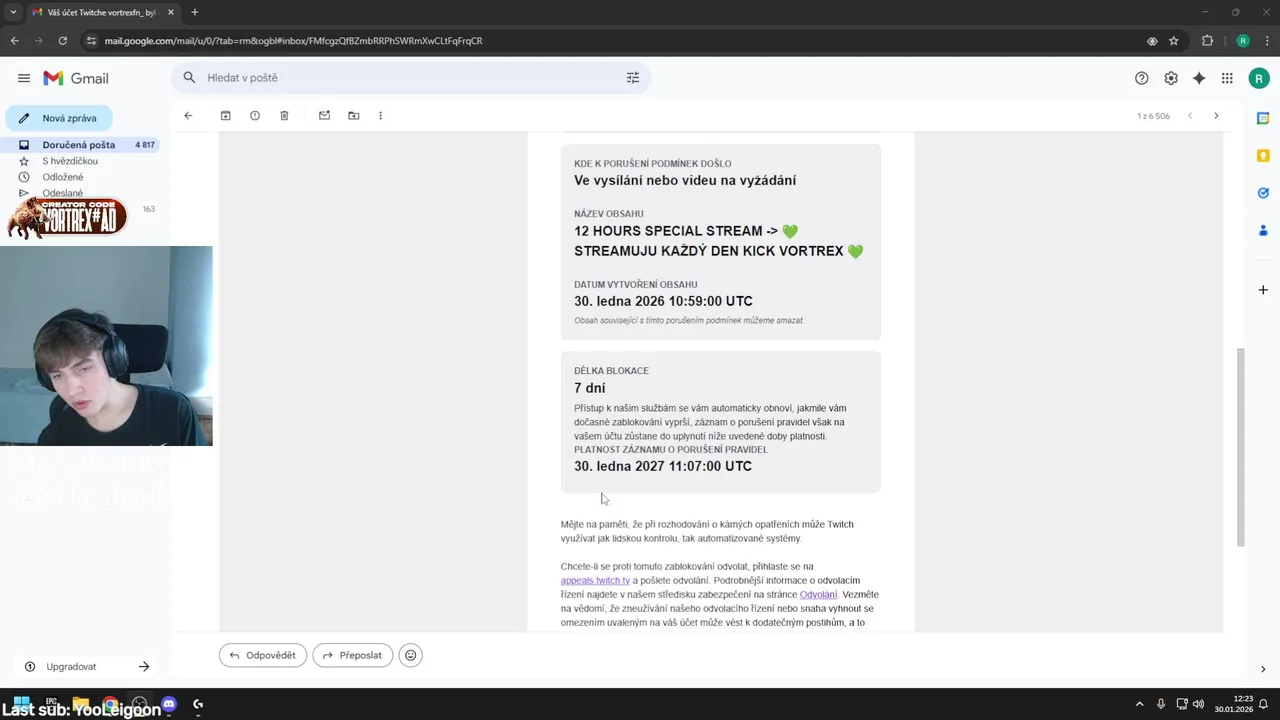Bookmark this page with star icon

tap(1174, 41)
